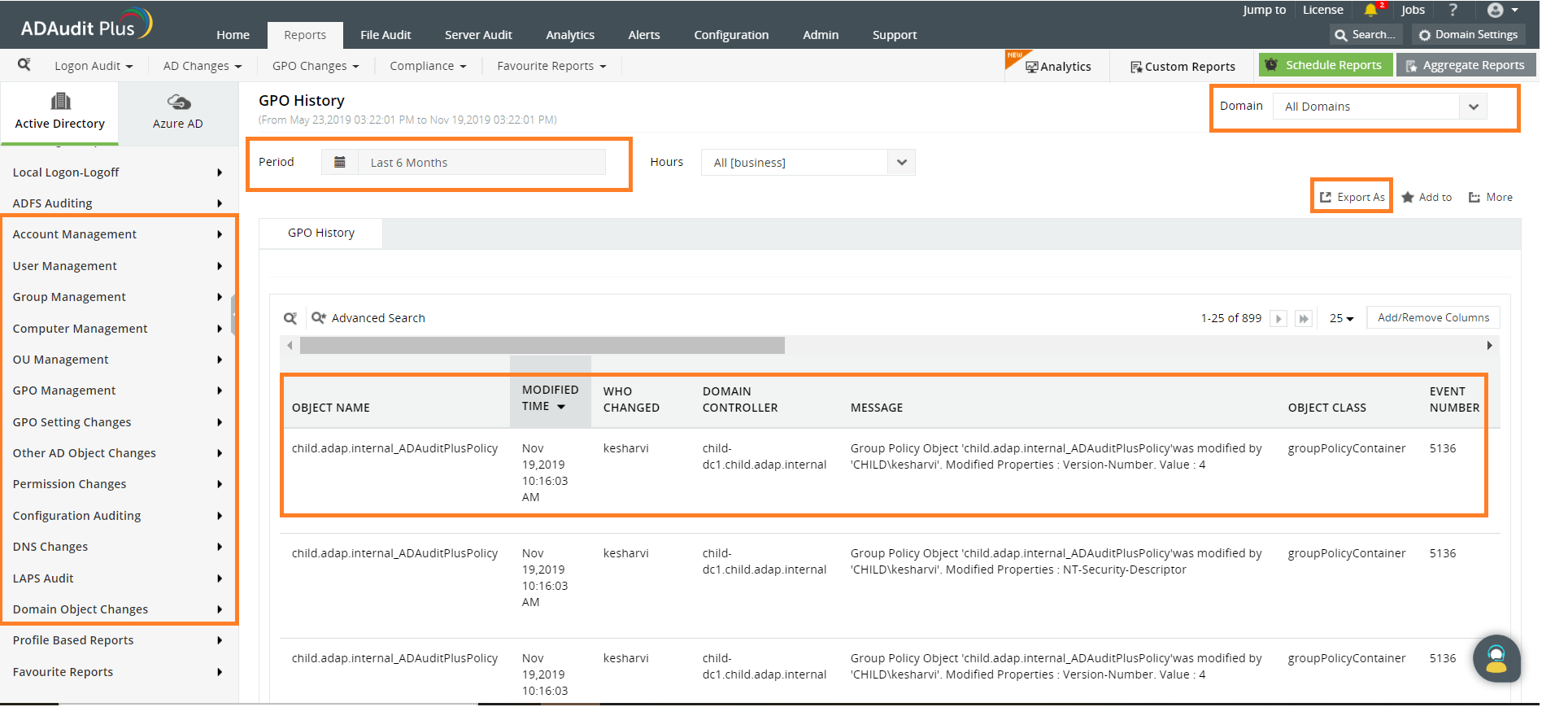Screen dimensions: 1568x707
Task: Go to the last page arrow icon
Action: [x=1304, y=319]
